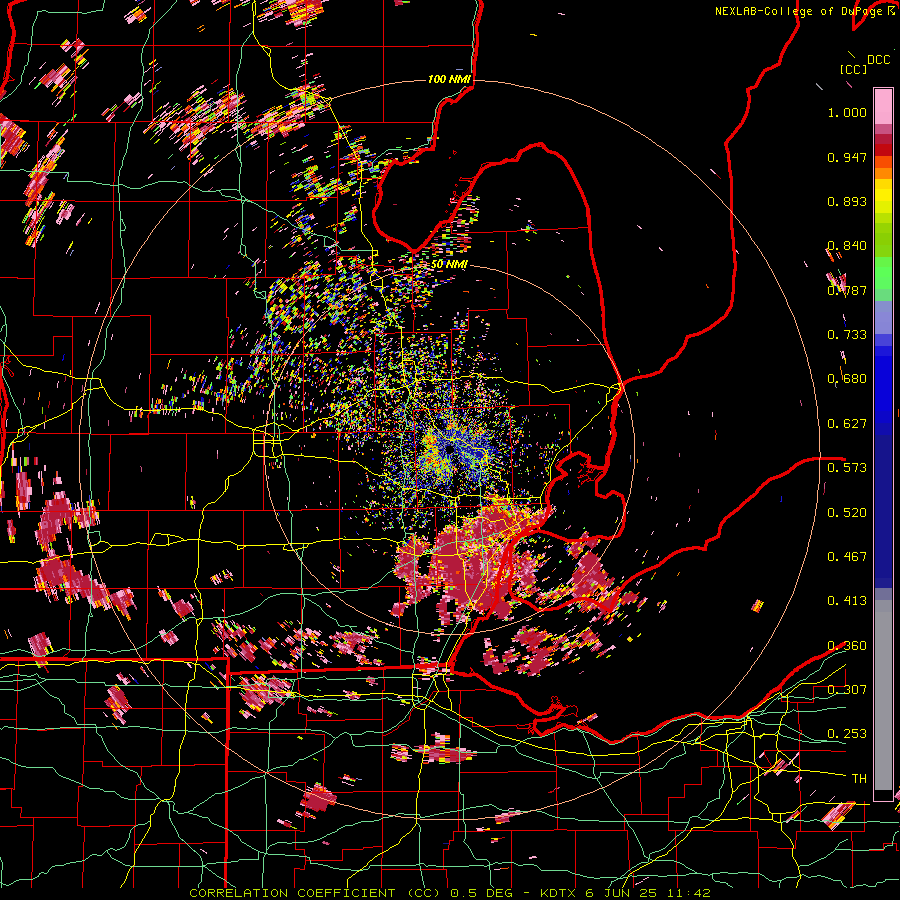This screenshot has height=900, width=900.
Task: Click the 0.307 scale value
Action: (847, 690)
